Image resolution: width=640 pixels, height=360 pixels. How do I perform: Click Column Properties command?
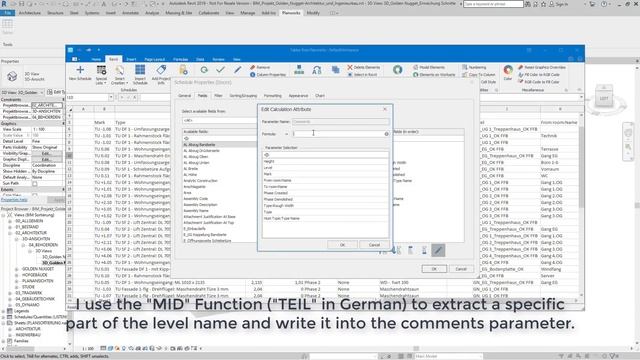268,75
